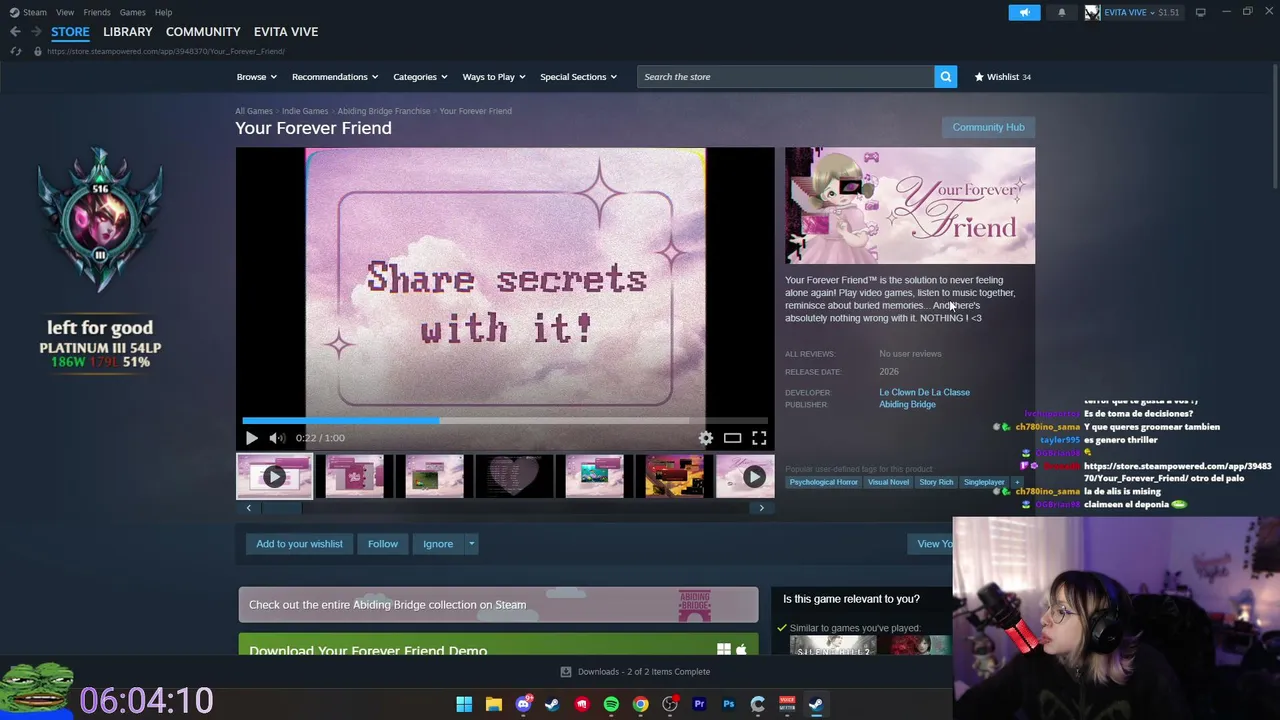Add the game to your wishlist
Screen dimensions: 1280x720
[x=299, y=544]
